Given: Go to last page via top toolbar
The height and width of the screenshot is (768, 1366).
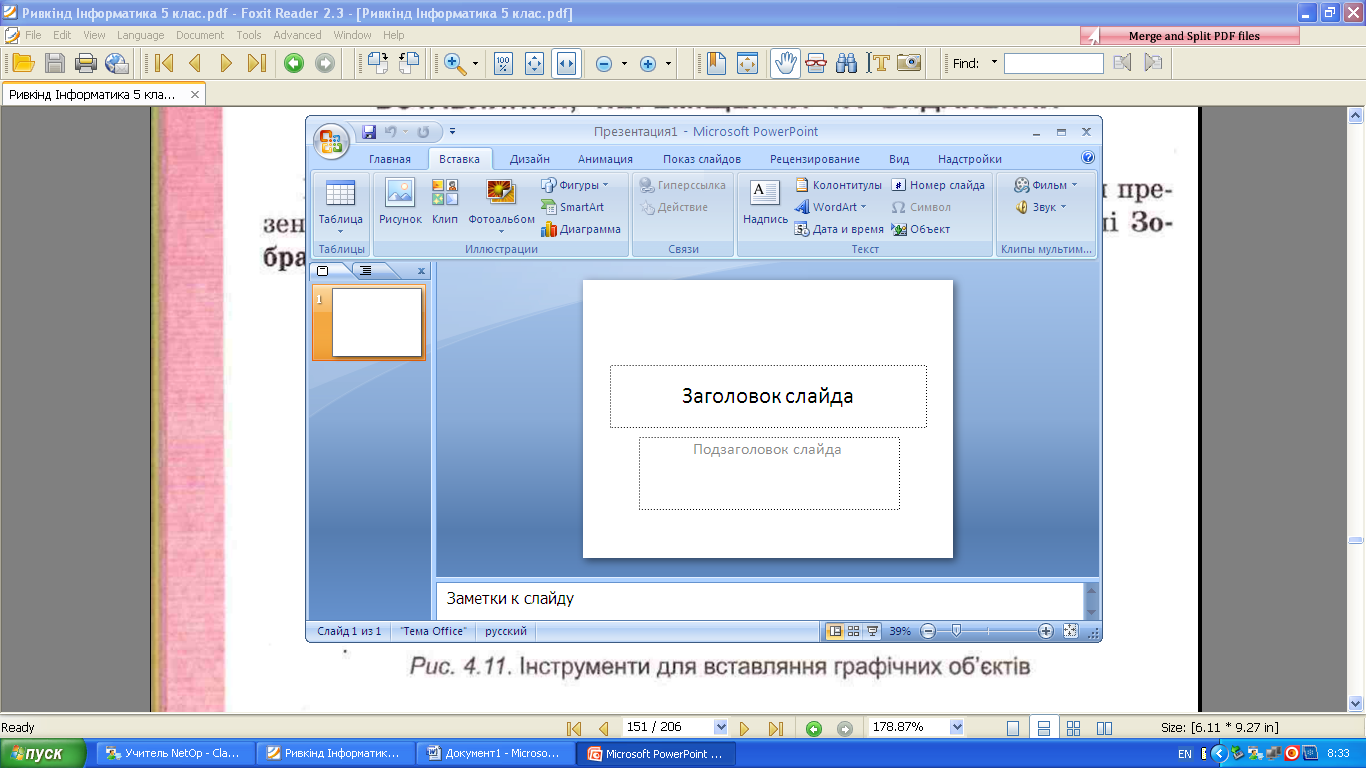Looking at the screenshot, I should [x=256, y=63].
